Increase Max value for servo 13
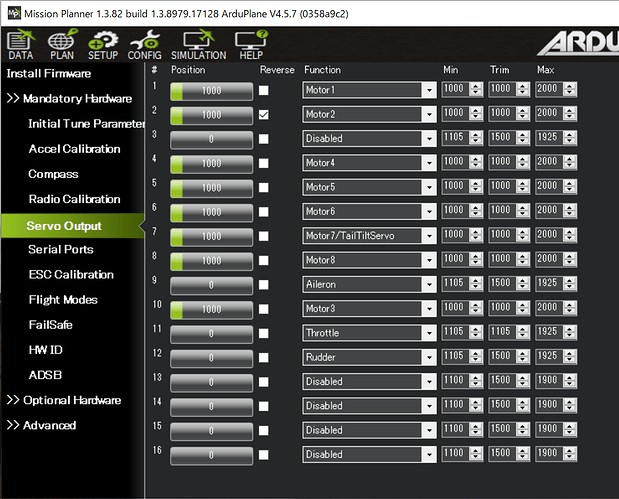Screen dimensions: 619x499 click(x=570, y=378)
